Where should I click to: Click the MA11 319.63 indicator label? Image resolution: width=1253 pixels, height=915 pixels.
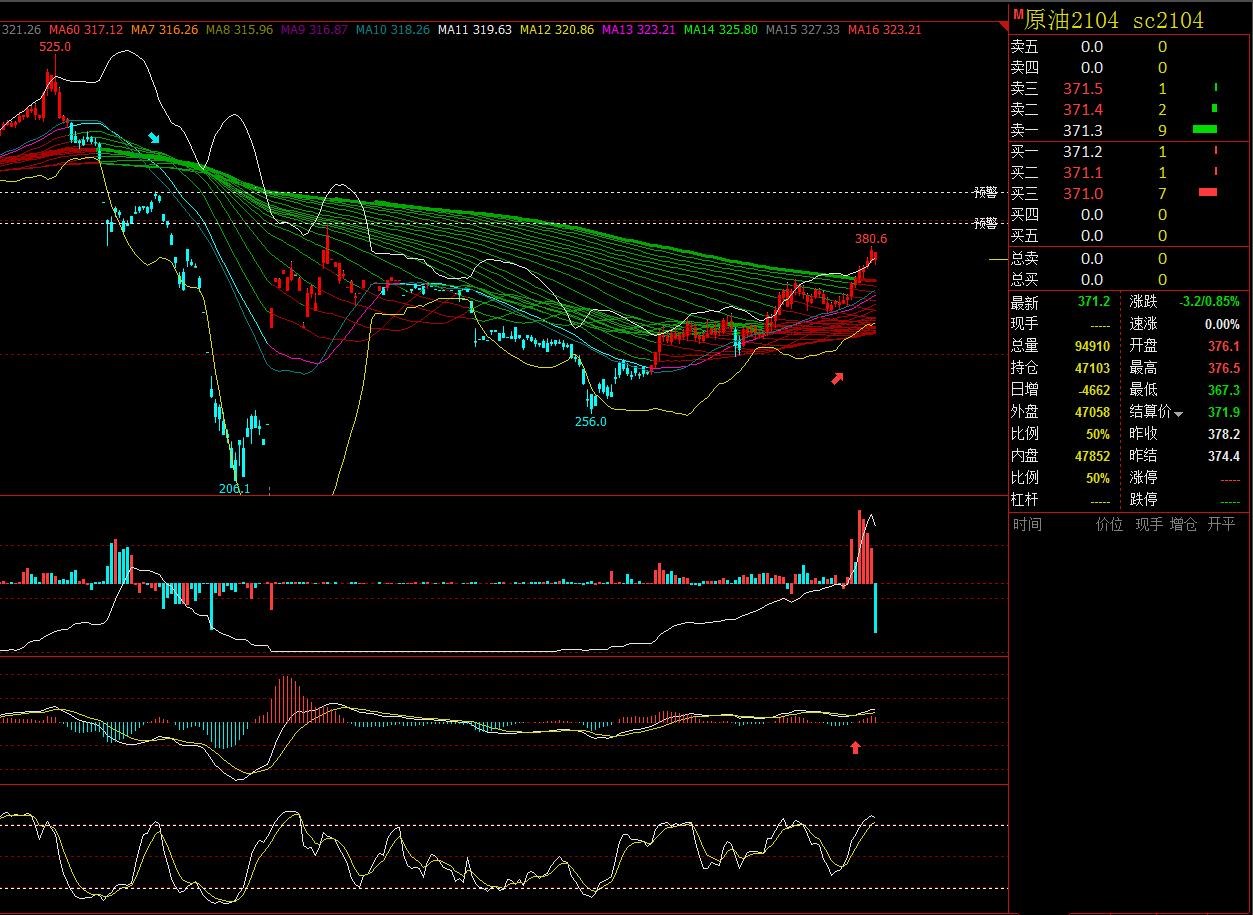[475, 30]
